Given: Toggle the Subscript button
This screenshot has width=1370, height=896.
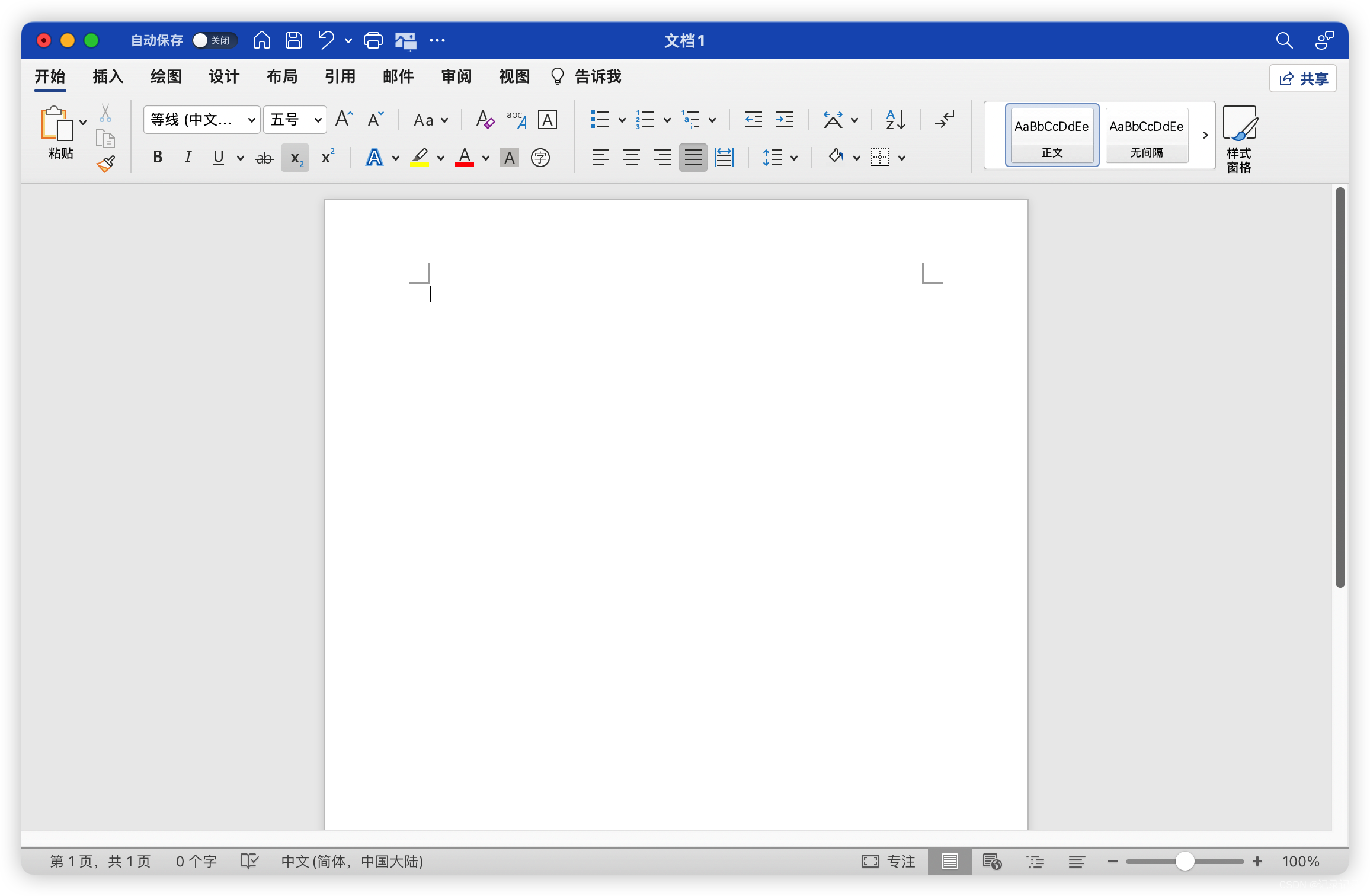Looking at the screenshot, I should coord(295,158).
